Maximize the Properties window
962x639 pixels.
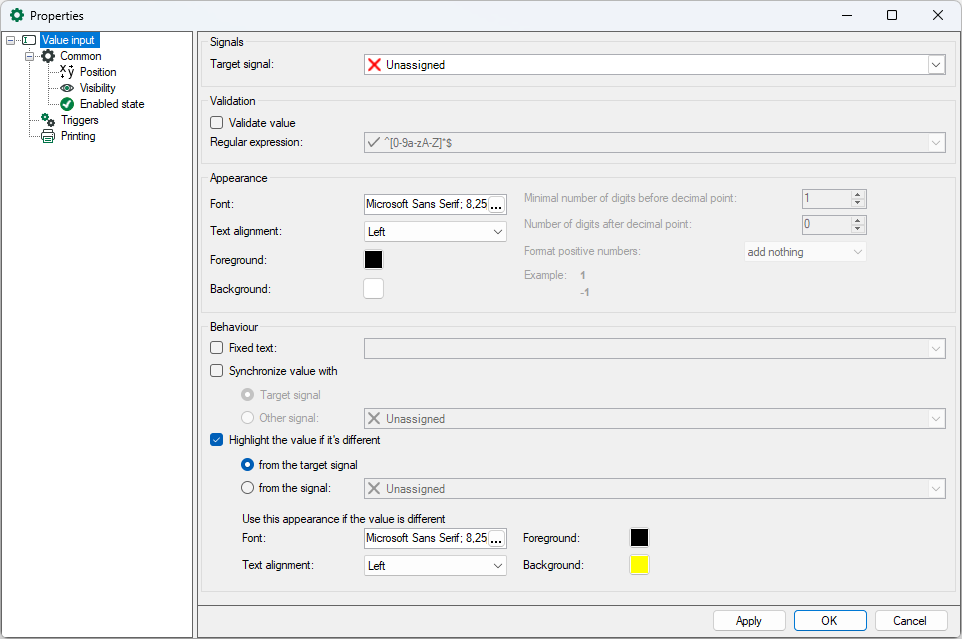pyautogui.click(x=892, y=15)
